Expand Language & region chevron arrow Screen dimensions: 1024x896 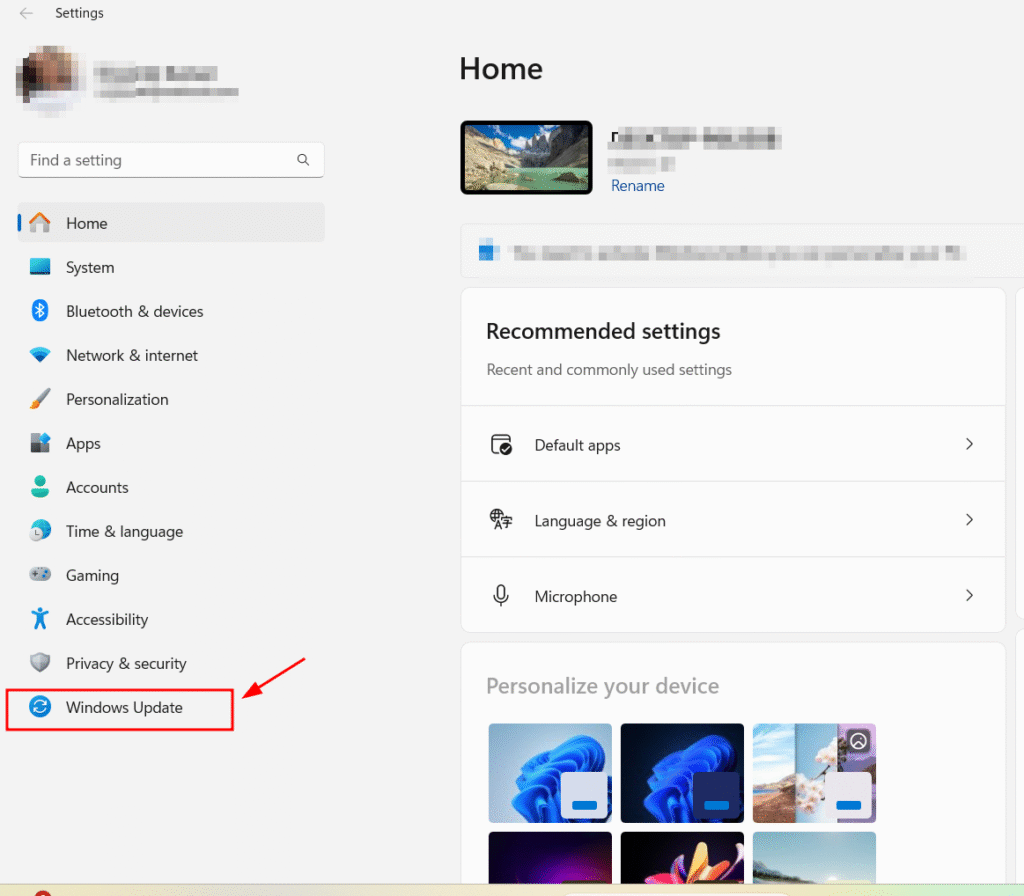point(969,520)
